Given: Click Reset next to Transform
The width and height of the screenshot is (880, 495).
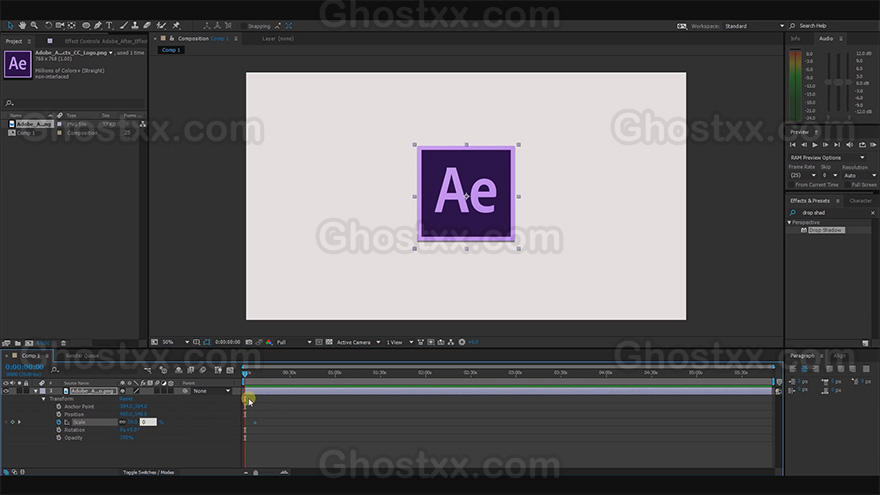Looking at the screenshot, I should (126, 398).
